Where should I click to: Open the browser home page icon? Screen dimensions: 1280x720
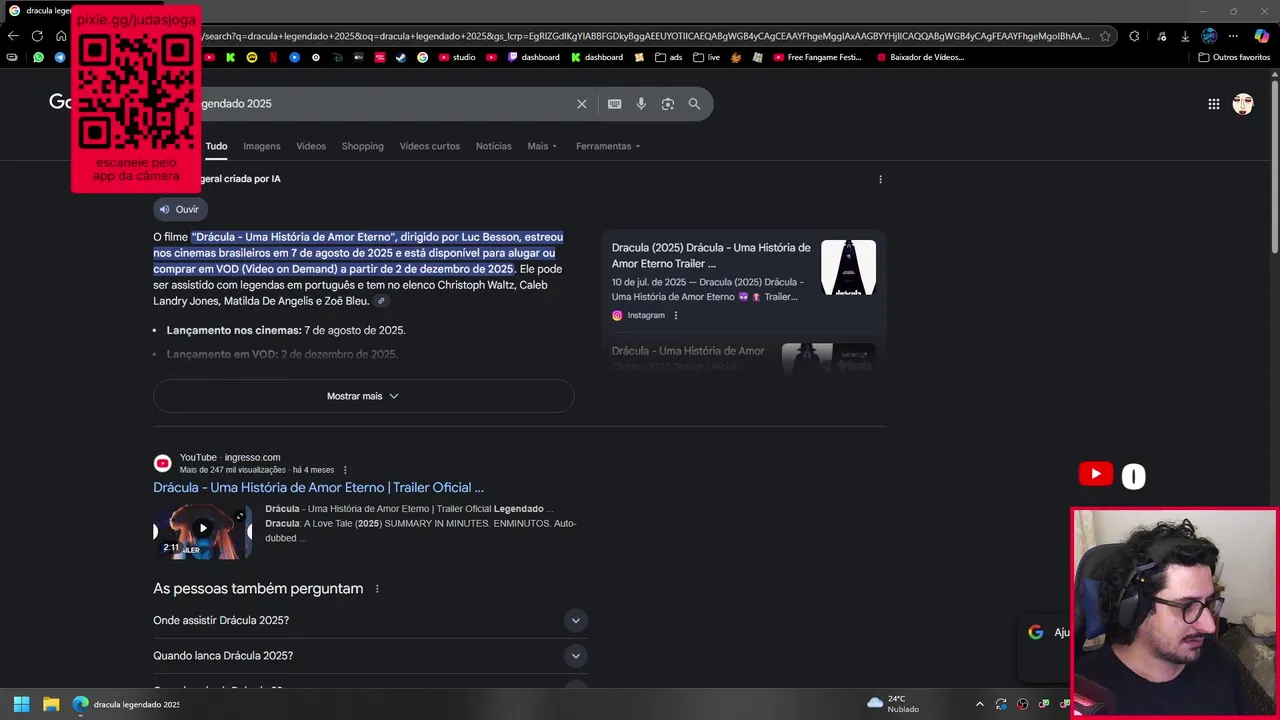61,36
